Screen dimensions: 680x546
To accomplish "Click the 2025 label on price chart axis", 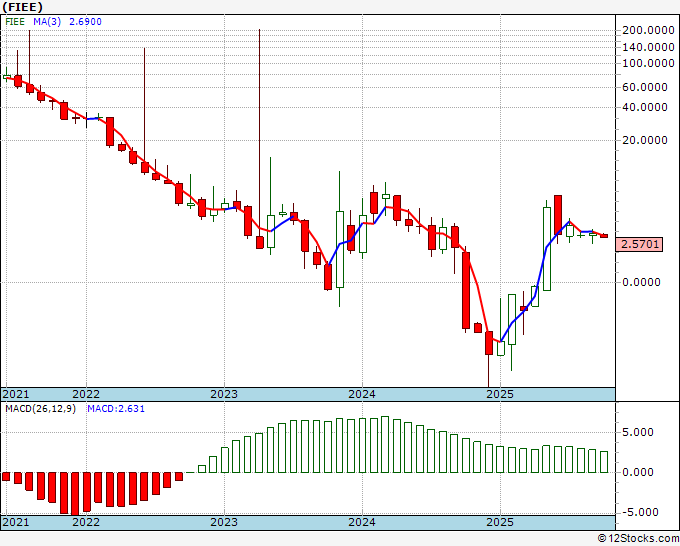I will coord(500,394).
